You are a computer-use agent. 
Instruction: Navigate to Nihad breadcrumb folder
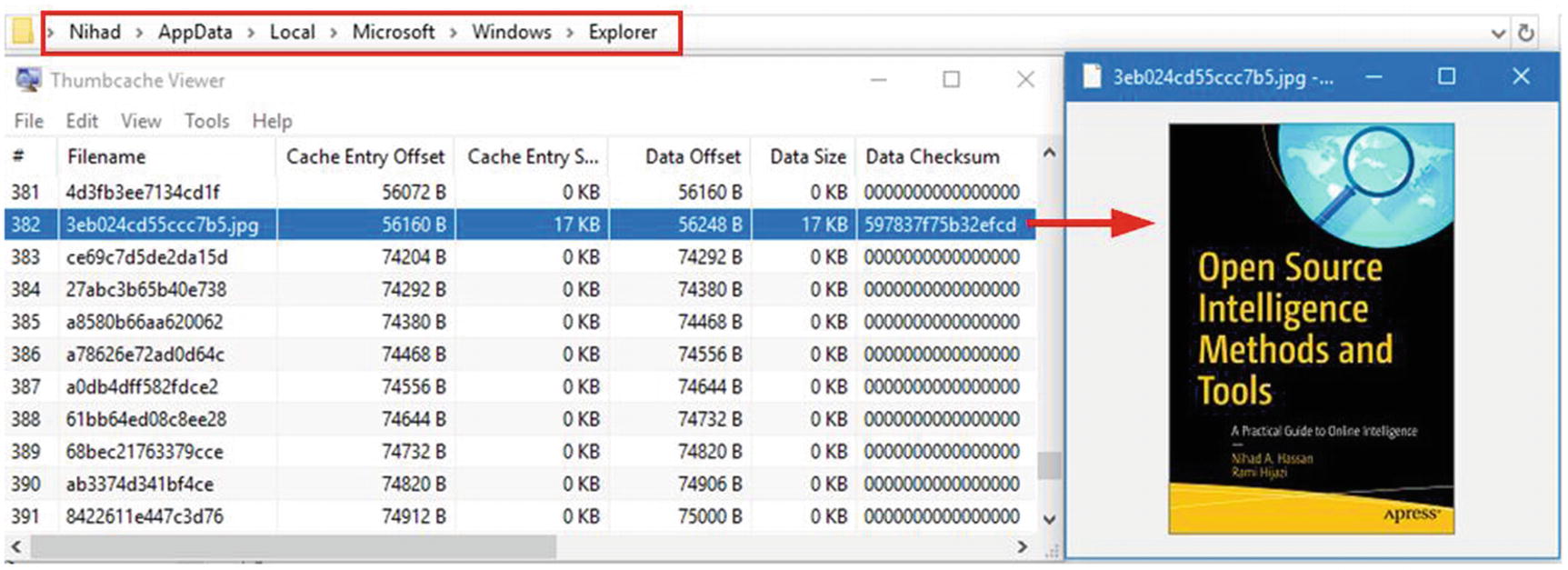95,32
